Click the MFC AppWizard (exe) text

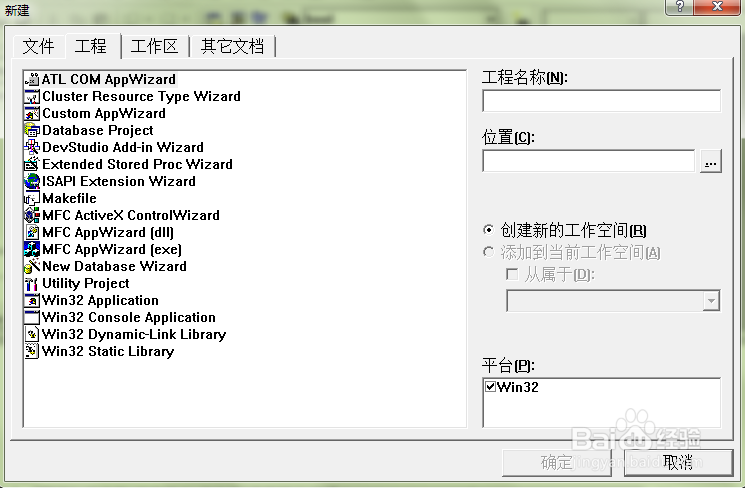click(112, 249)
